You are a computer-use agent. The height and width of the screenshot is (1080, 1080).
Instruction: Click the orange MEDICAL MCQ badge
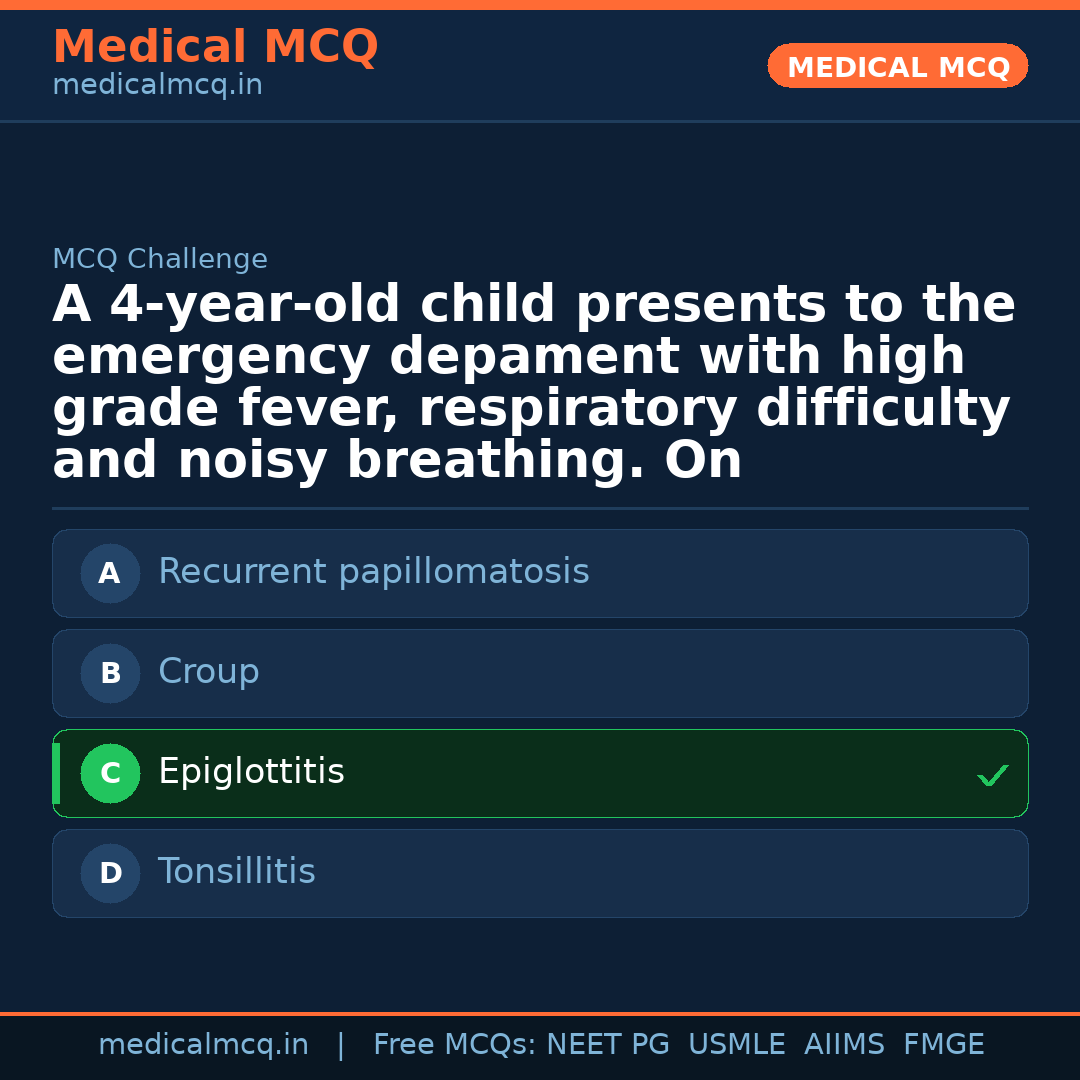pos(897,67)
